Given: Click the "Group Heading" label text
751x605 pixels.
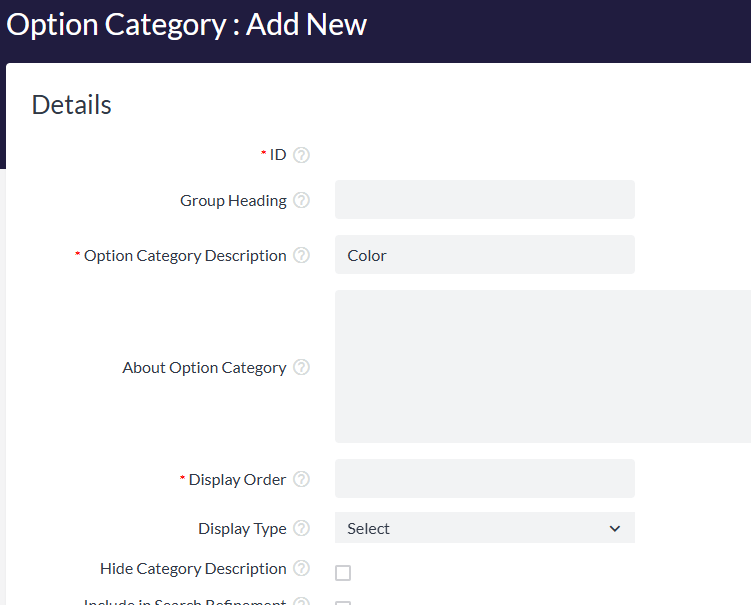Looking at the screenshot, I should 233,201.
